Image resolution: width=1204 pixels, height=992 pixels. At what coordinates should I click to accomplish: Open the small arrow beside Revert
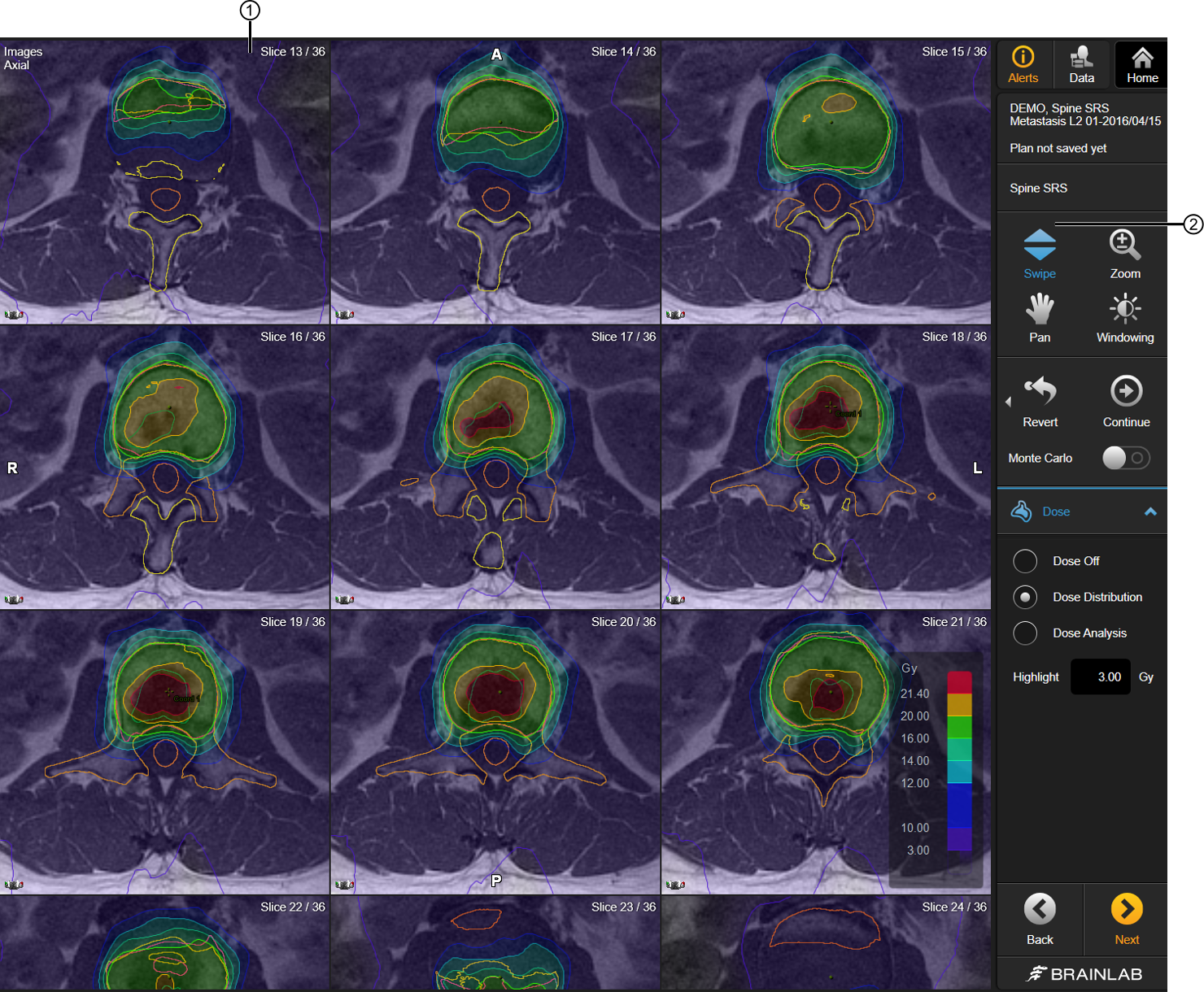pyautogui.click(x=1009, y=402)
